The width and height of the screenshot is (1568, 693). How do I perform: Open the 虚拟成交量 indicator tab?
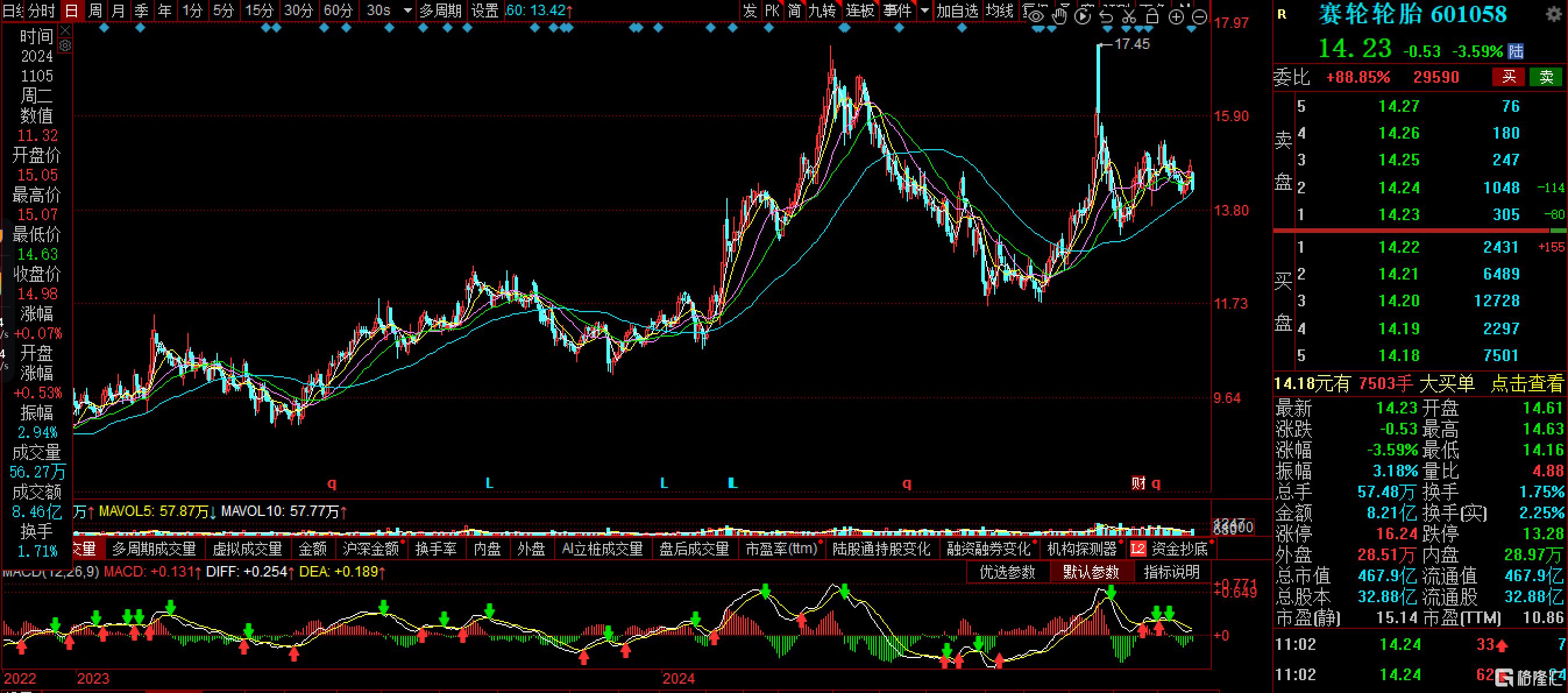point(247,549)
